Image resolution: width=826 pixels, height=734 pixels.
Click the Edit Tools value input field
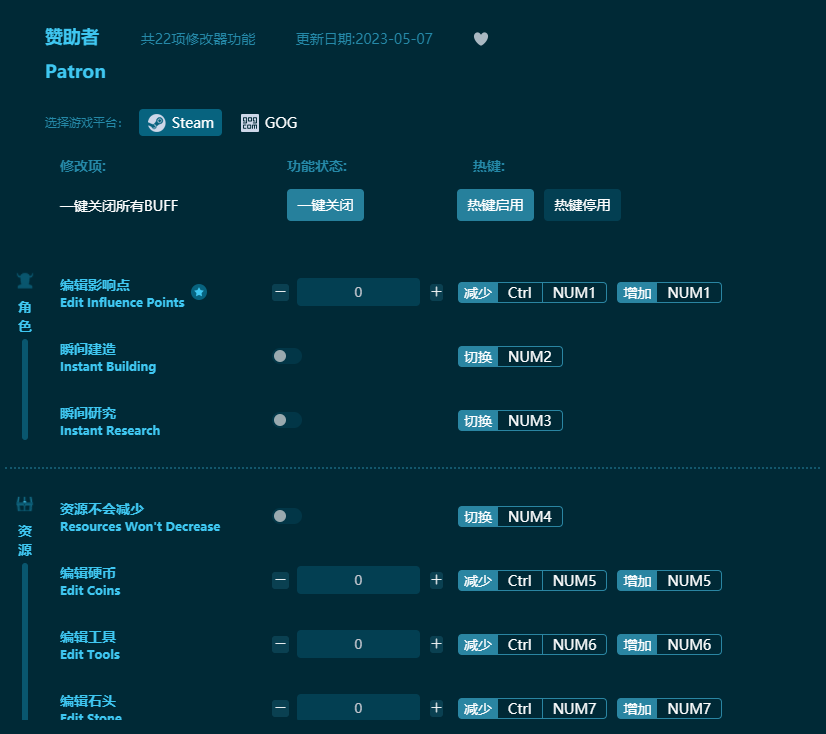(358, 644)
